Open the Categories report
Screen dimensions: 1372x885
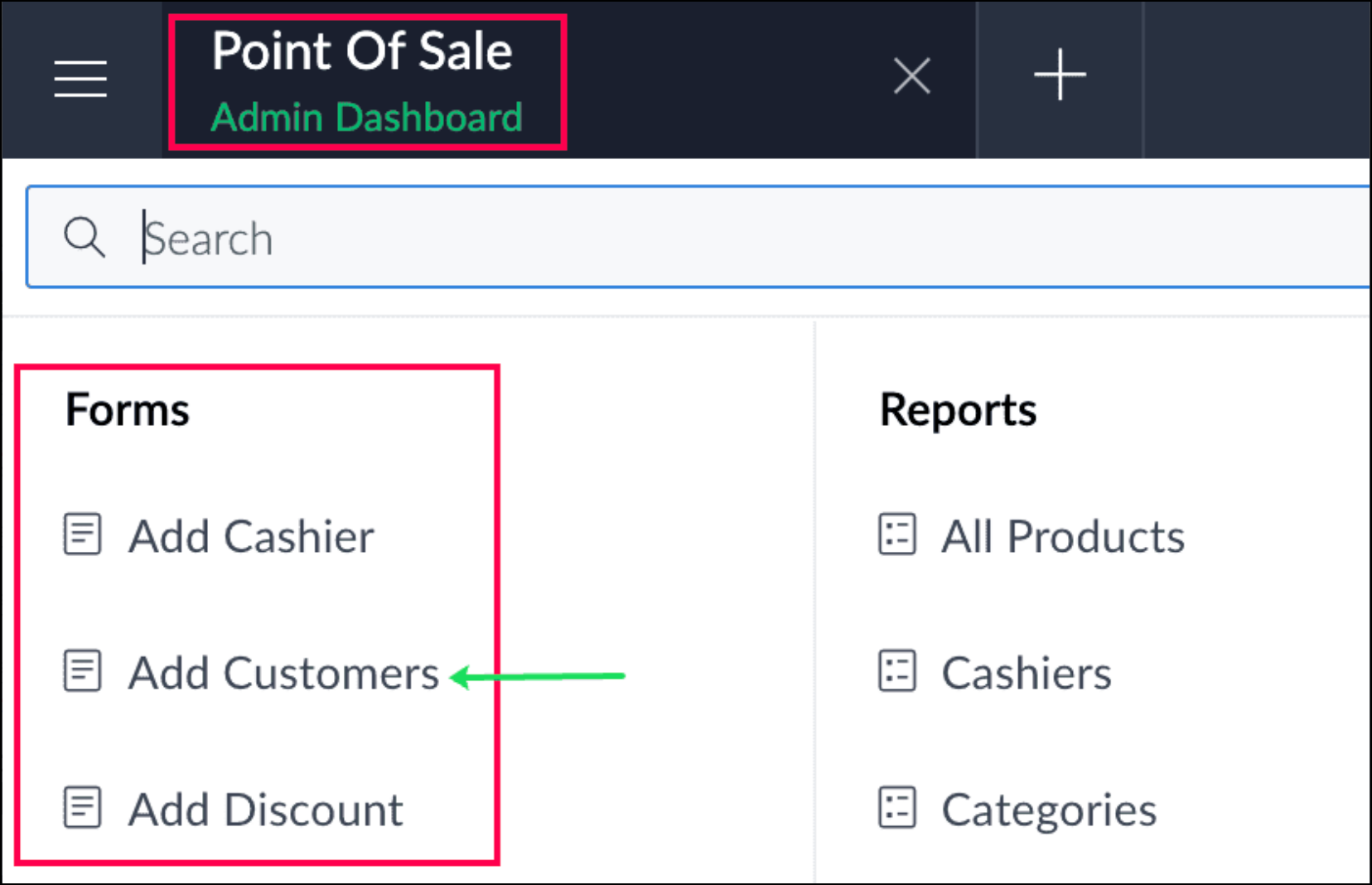pos(1049,810)
